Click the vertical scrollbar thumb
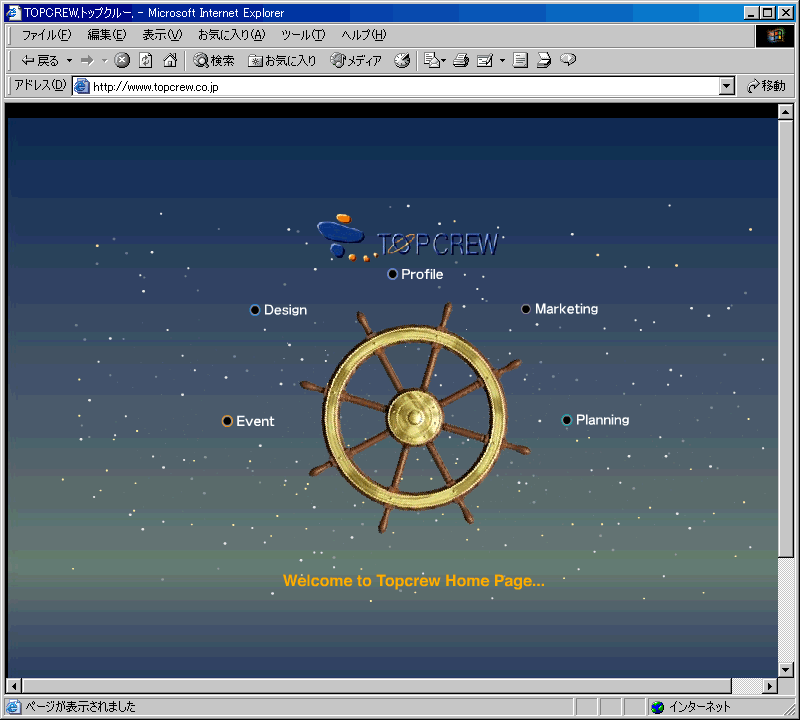This screenshot has width=800, height=720. 785,338
